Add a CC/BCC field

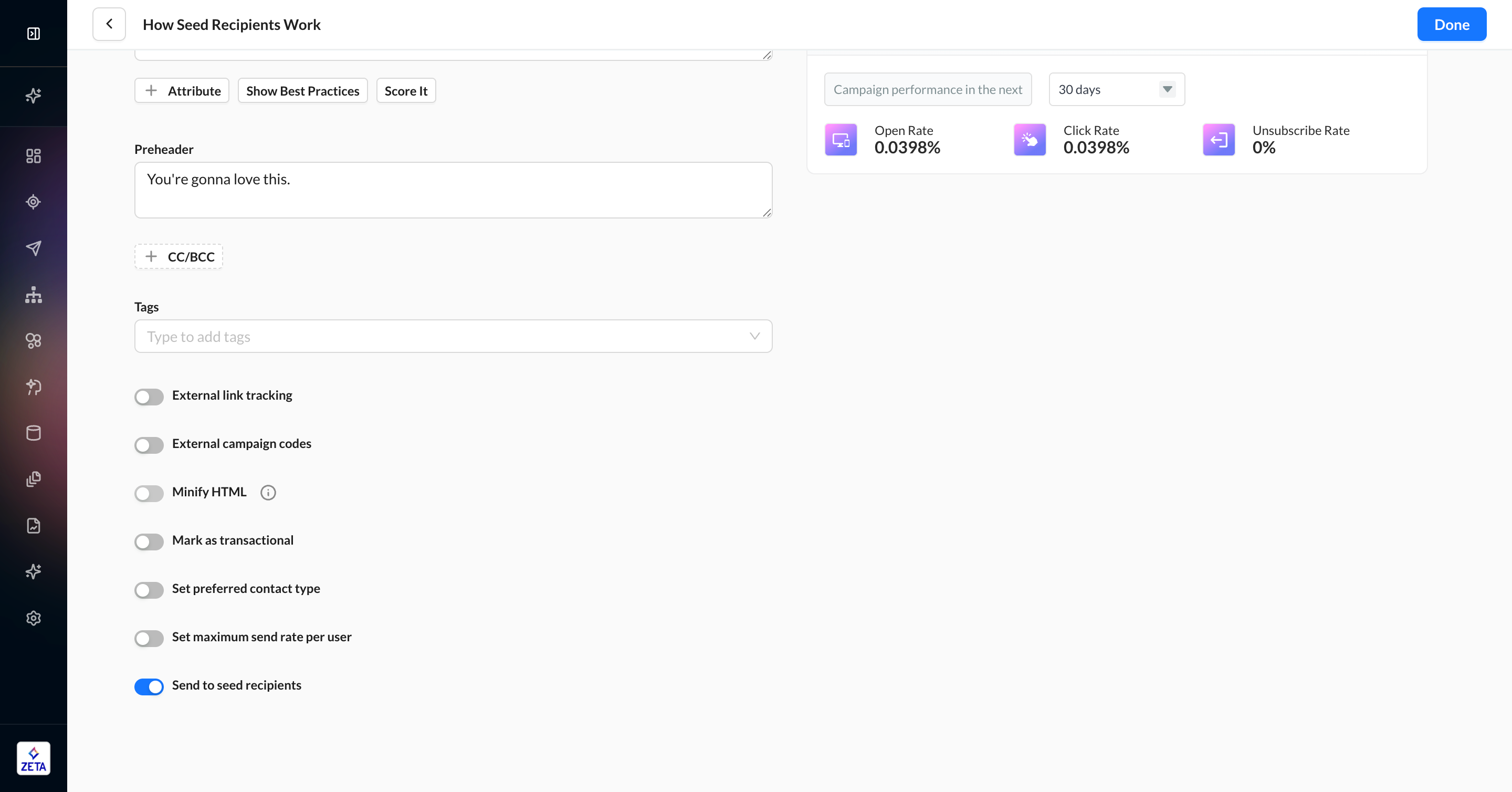click(x=179, y=257)
